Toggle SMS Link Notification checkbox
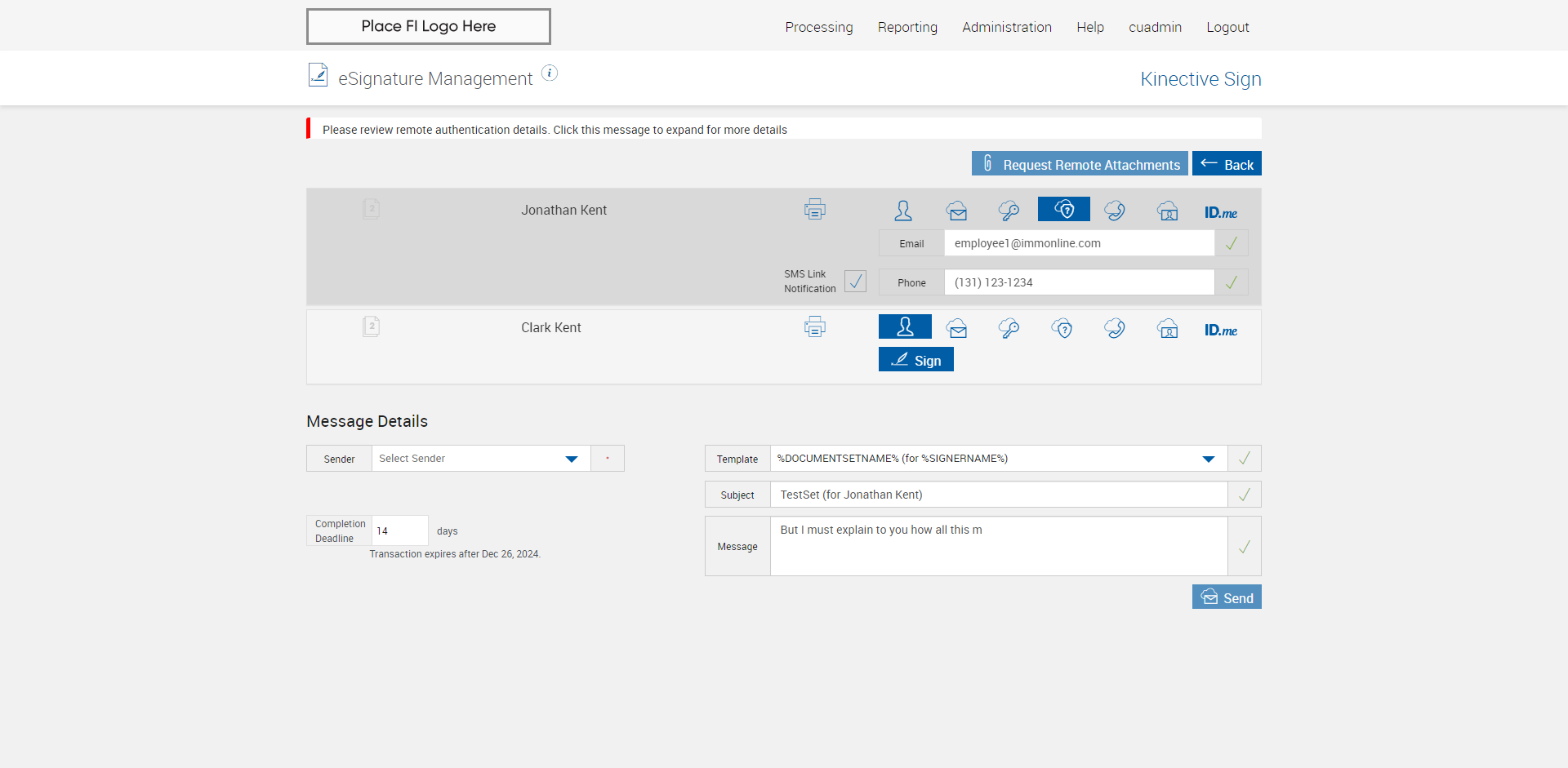 click(x=855, y=282)
